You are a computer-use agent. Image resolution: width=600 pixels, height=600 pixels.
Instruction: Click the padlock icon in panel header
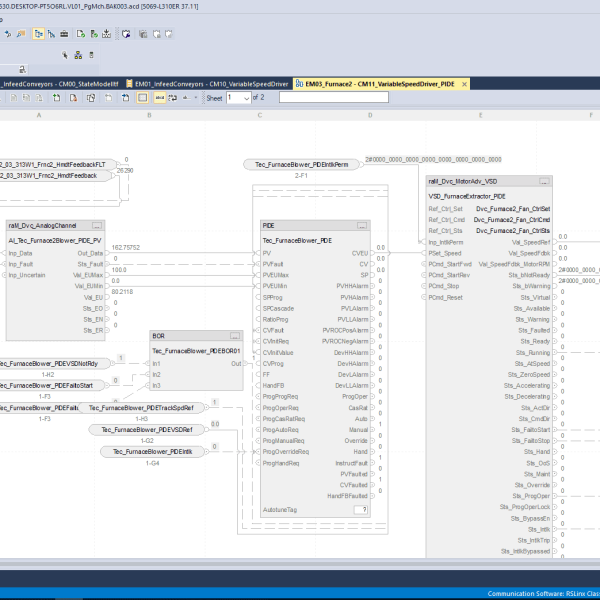pyautogui.click(x=23, y=69)
